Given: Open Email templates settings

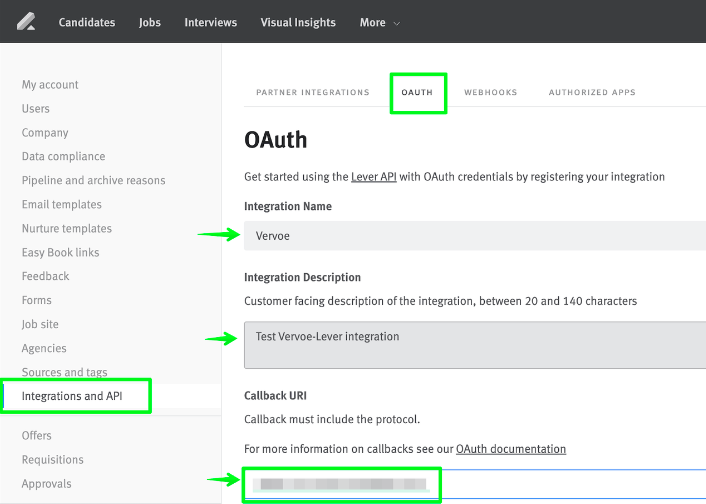Looking at the screenshot, I should click(x=62, y=204).
